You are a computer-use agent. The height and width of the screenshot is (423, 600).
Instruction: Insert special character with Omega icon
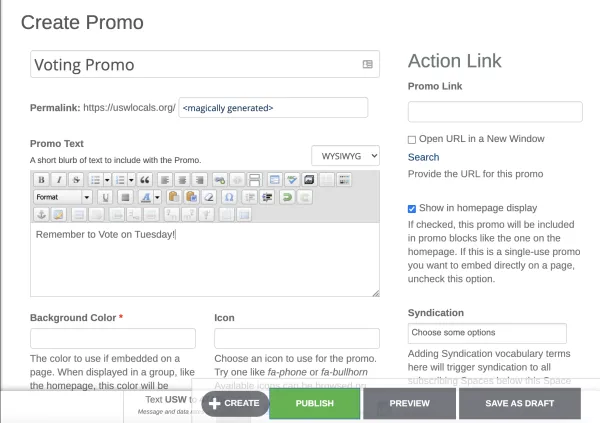coord(229,197)
